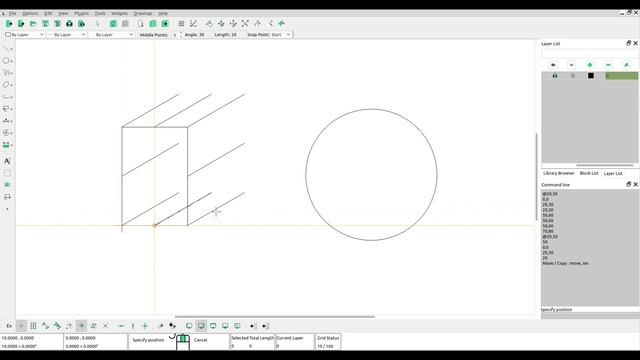The height and width of the screenshot is (360, 640).
Task: Click Restrict Orthogonal icon
Action: coord(145,326)
